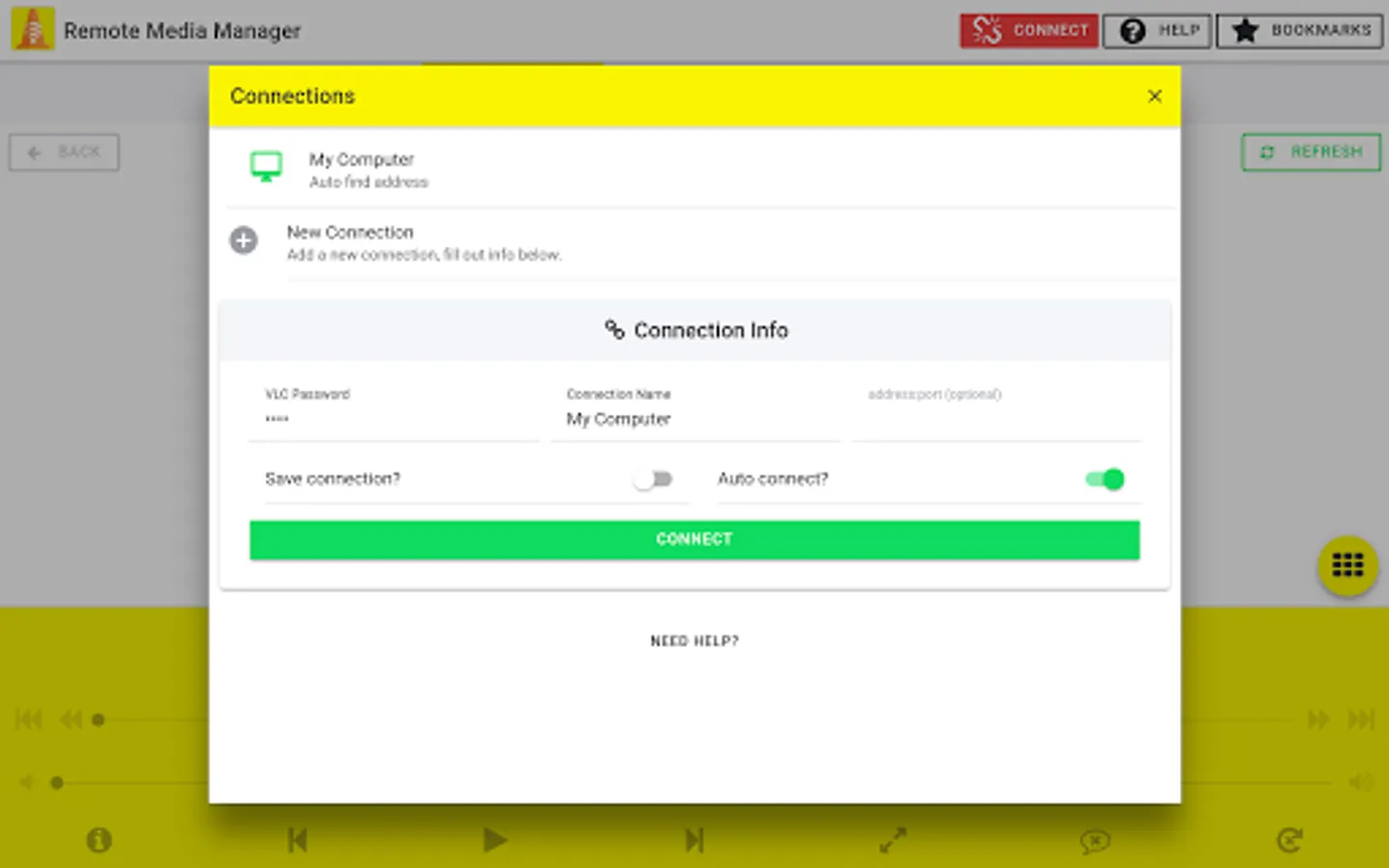Click the Connection Info link icon

click(x=614, y=330)
